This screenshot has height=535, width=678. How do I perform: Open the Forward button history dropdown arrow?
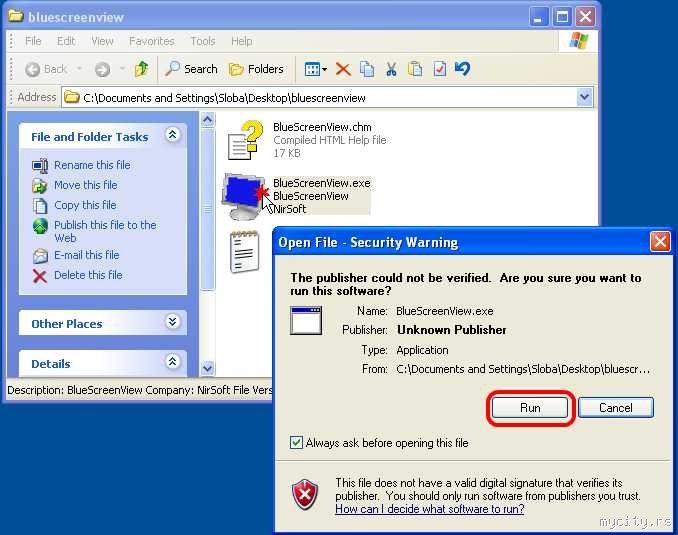(x=122, y=69)
